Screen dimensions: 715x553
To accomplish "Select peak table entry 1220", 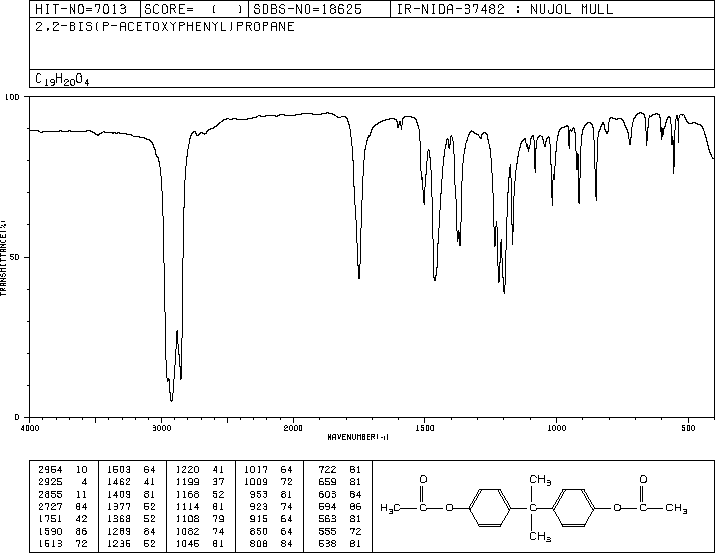I will (188, 469).
